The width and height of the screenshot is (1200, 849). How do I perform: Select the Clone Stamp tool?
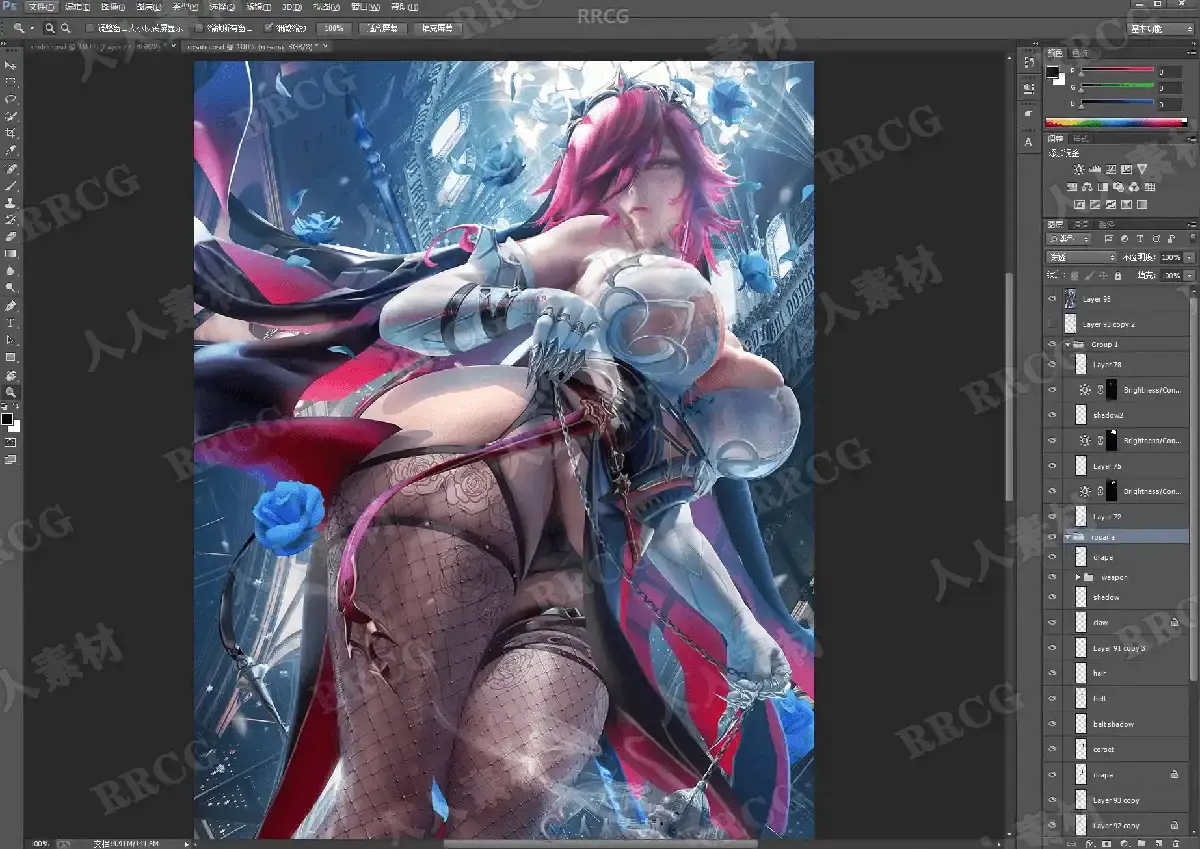click(x=11, y=203)
